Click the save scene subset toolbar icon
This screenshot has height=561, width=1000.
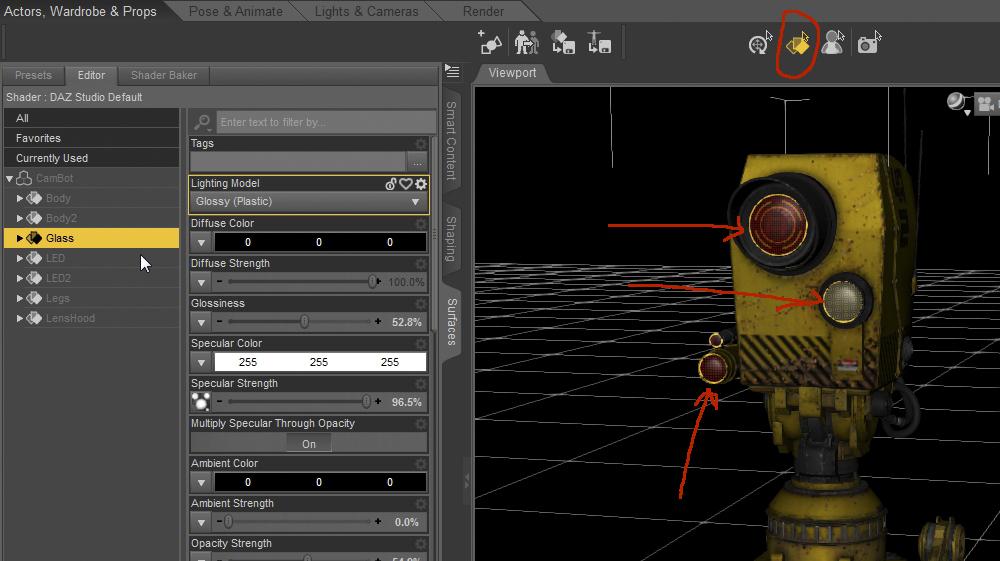point(563,43)
